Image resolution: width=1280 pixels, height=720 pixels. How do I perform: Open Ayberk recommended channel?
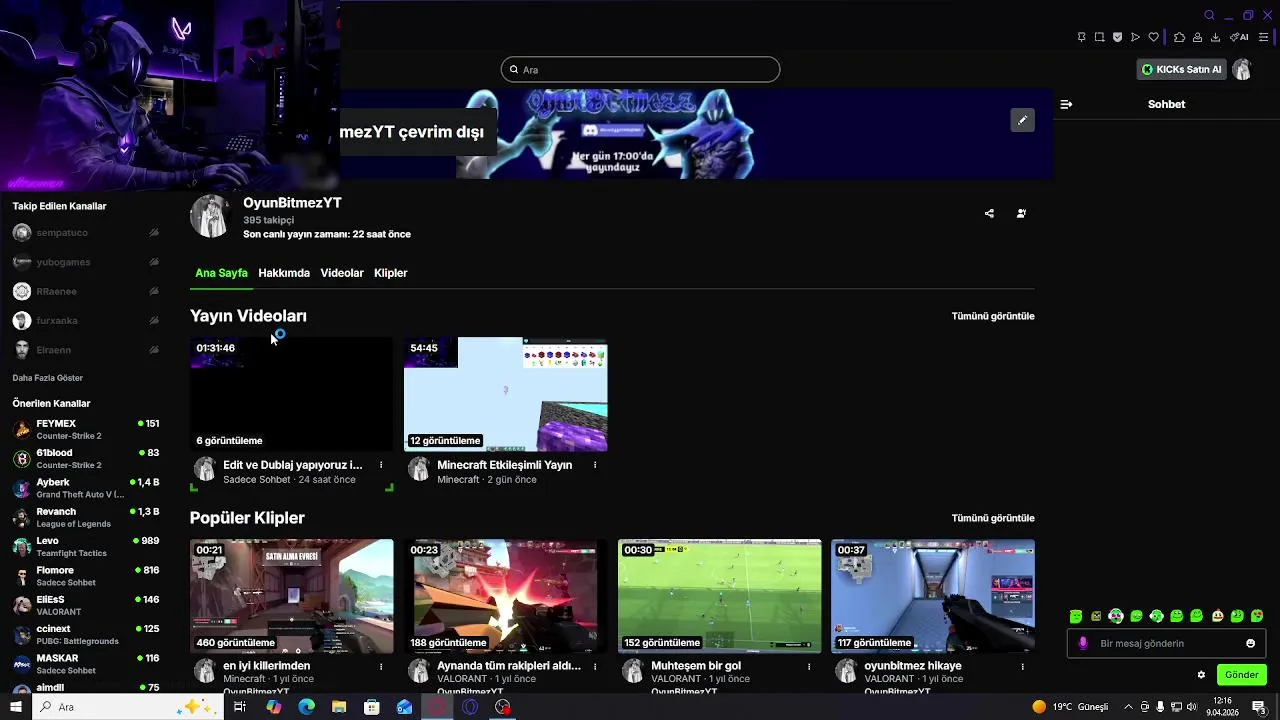(x=86, y=488)
